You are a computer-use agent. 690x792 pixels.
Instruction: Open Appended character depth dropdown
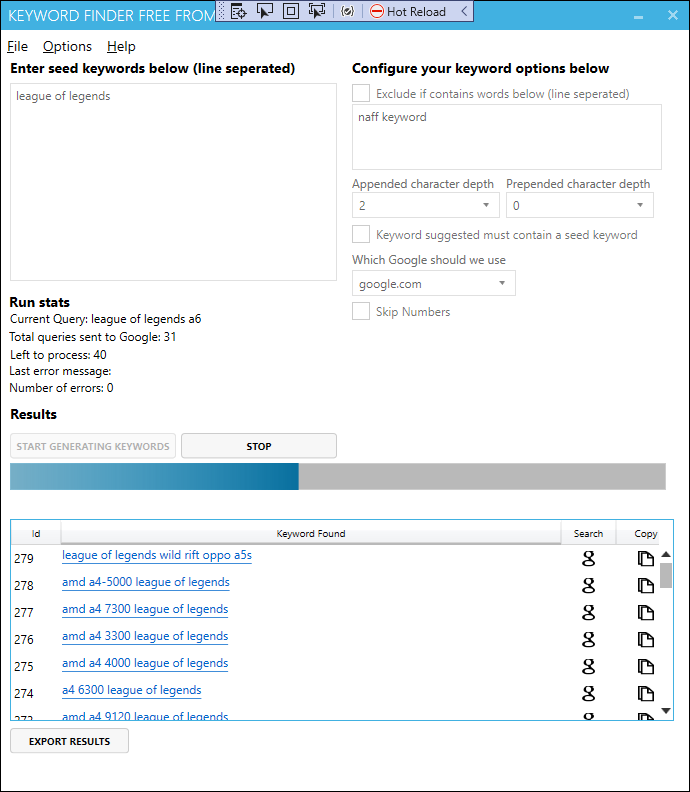(x=425, y=205)
